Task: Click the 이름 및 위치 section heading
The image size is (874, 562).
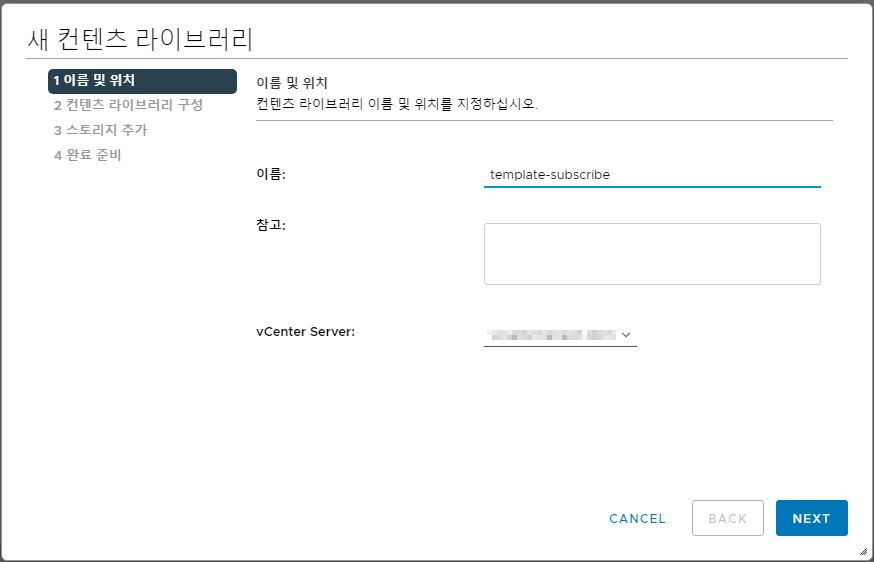Action: pyautogui.click(x=292, y=83)
